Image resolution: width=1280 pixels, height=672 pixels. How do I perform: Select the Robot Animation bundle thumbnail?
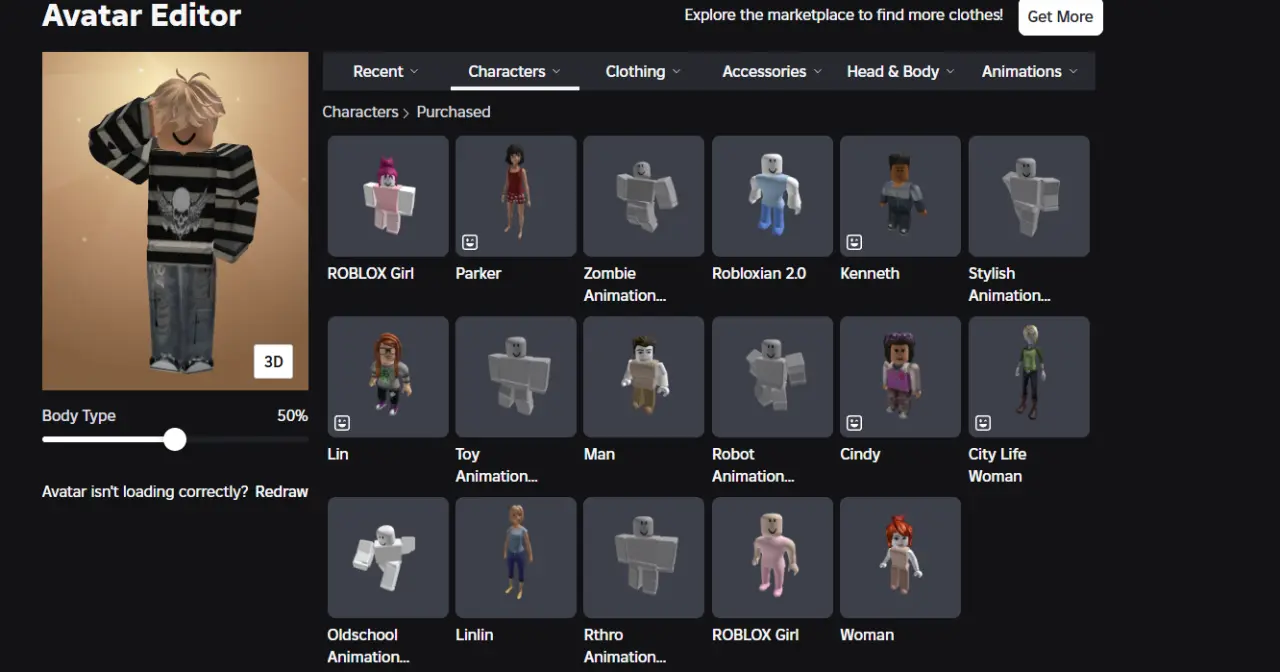(x=772, y=377)
